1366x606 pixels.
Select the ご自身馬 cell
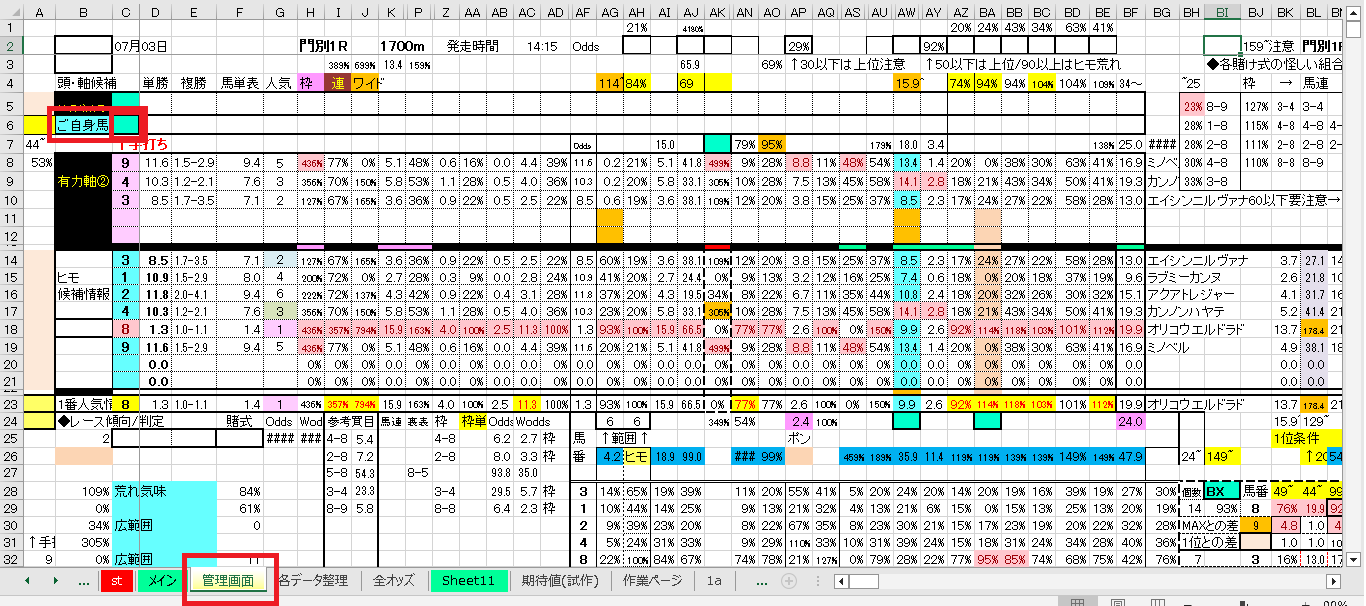tap(83, 124)
